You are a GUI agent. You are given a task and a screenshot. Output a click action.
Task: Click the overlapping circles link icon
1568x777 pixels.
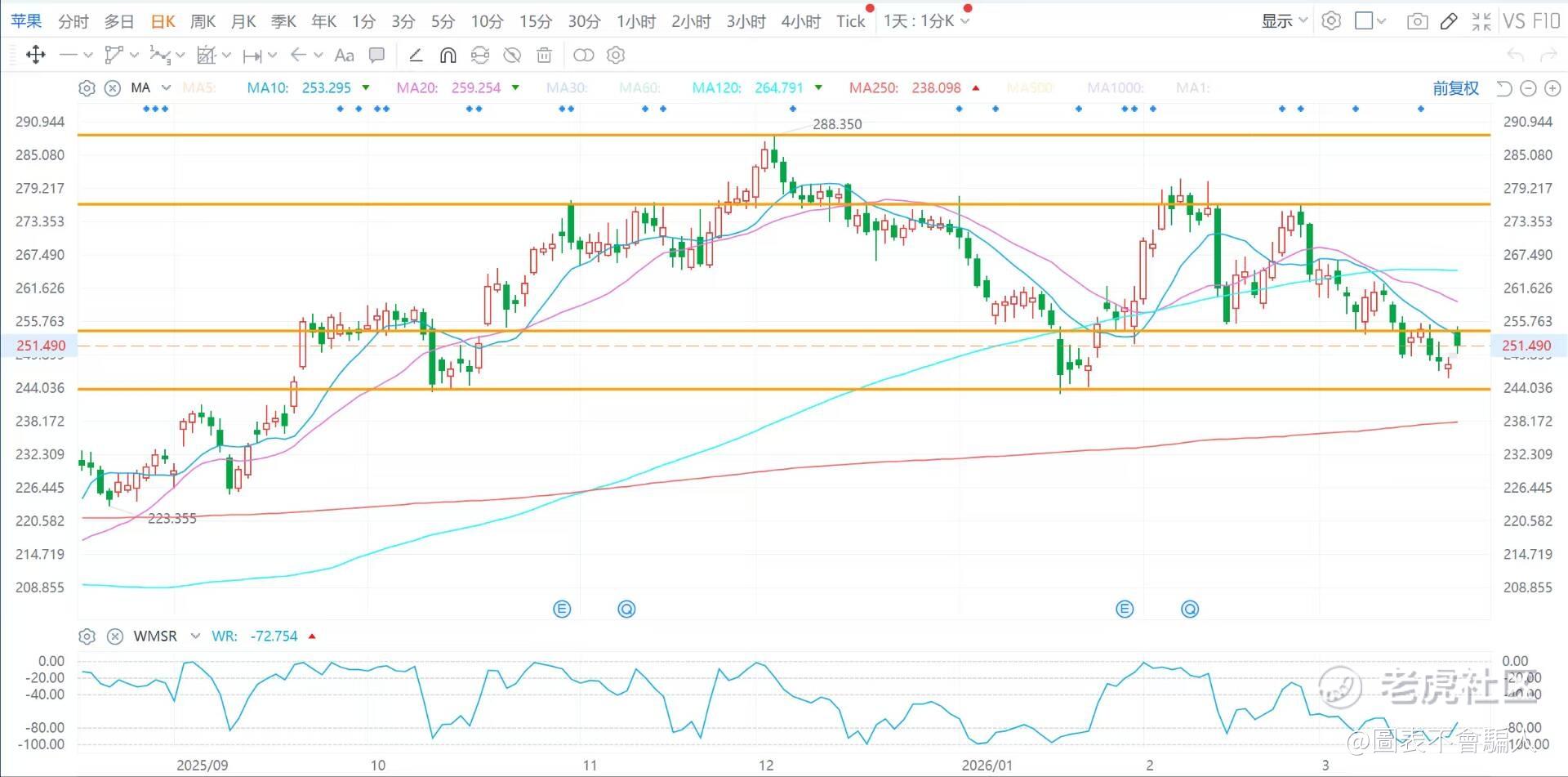584,55
